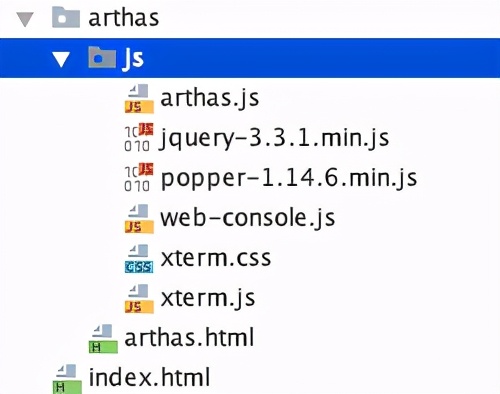This screenshot has height=394, width=500.
Task: Click the jquery-3.3.1.min.js minified file icon
Action: (x=139, y=138)
